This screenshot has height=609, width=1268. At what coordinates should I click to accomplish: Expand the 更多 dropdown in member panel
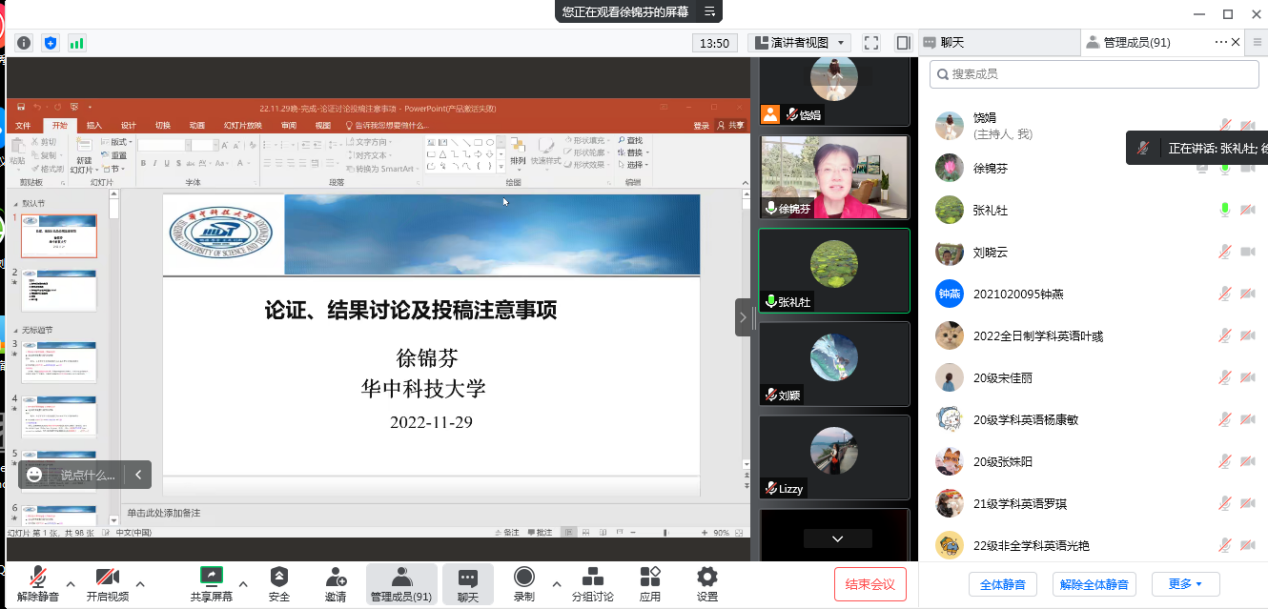pos(1185,584)
